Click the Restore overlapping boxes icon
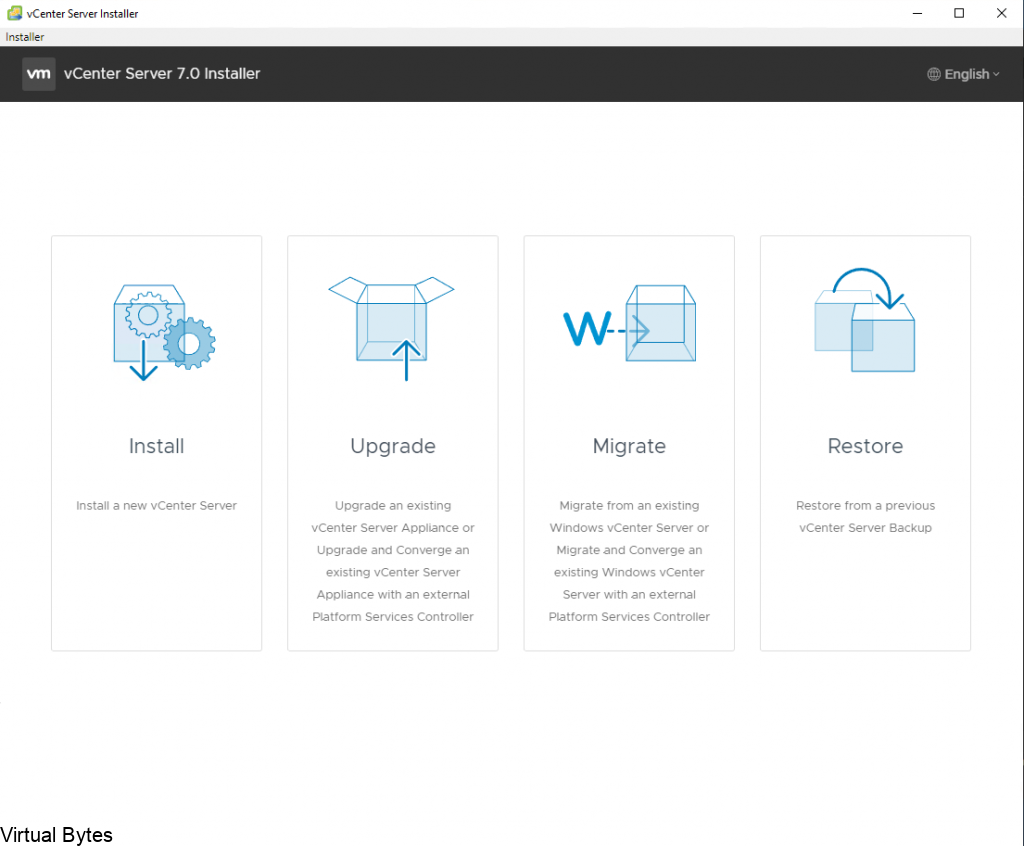The height and width of the screenshot is (846, 1024). [x=865, y=320]
